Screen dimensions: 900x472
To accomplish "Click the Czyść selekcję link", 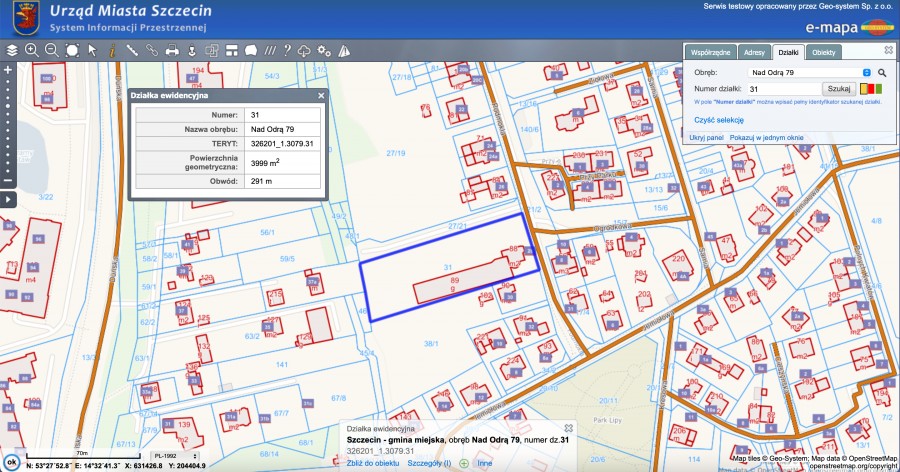I will coord(718,119).
